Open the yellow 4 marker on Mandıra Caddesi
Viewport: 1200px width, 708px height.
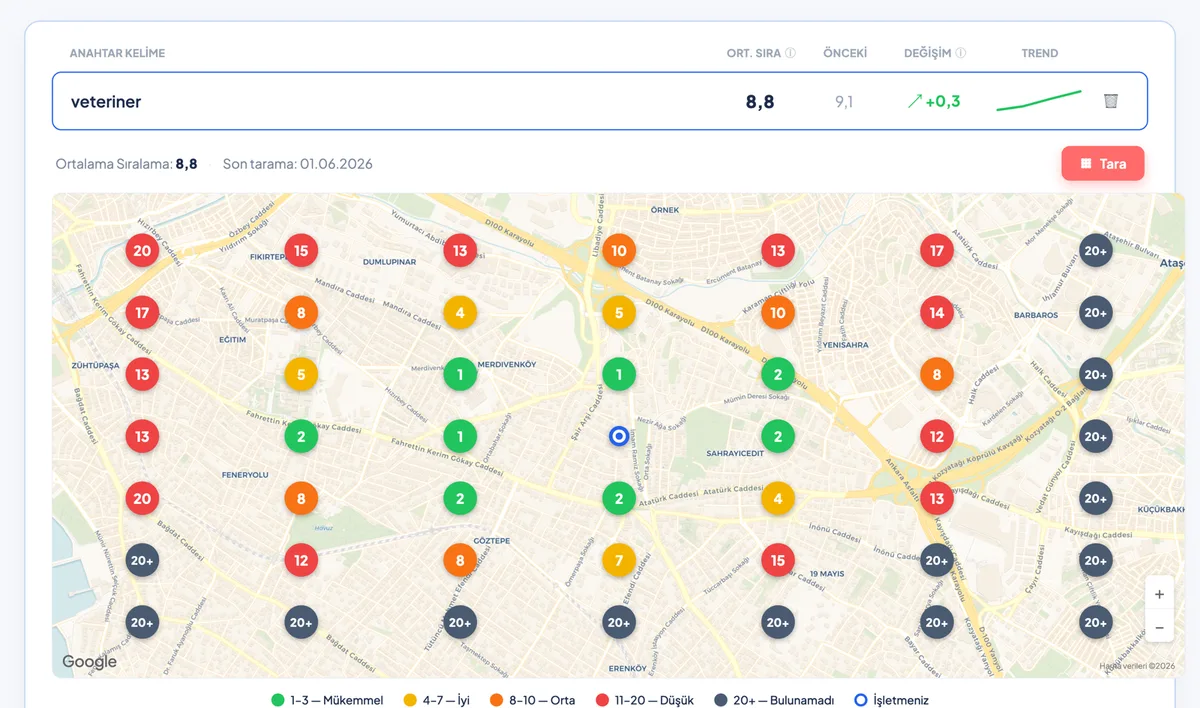tap(460, 312)
